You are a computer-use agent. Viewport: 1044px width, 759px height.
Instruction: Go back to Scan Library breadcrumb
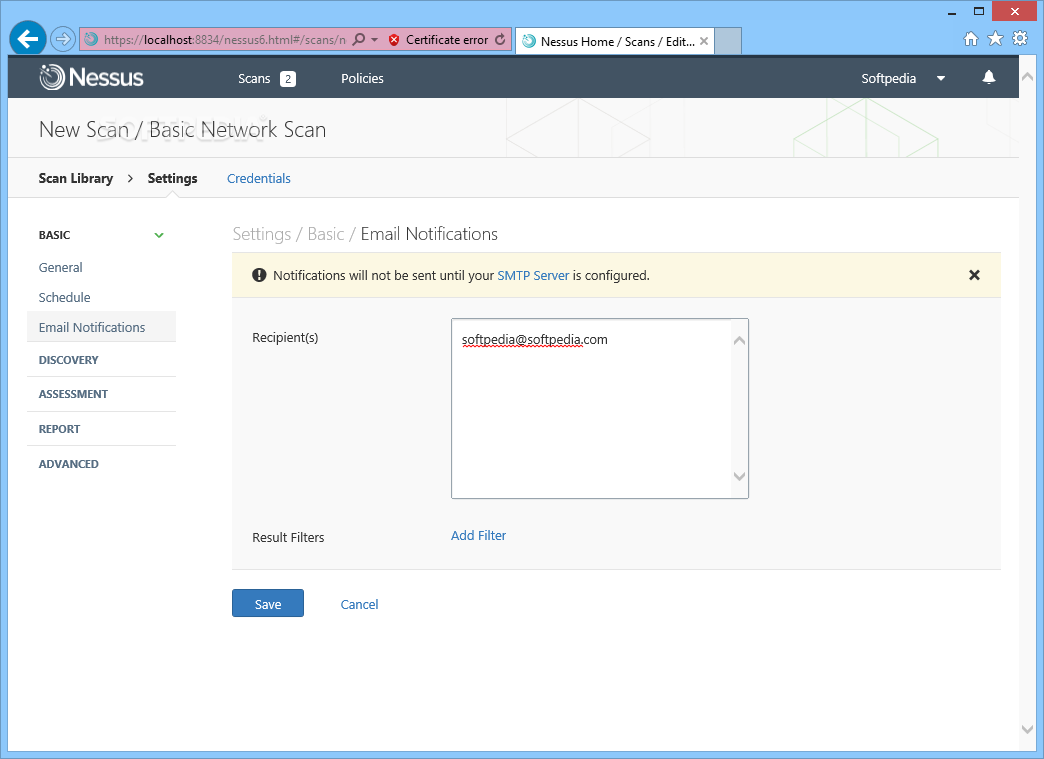(76, 178)
